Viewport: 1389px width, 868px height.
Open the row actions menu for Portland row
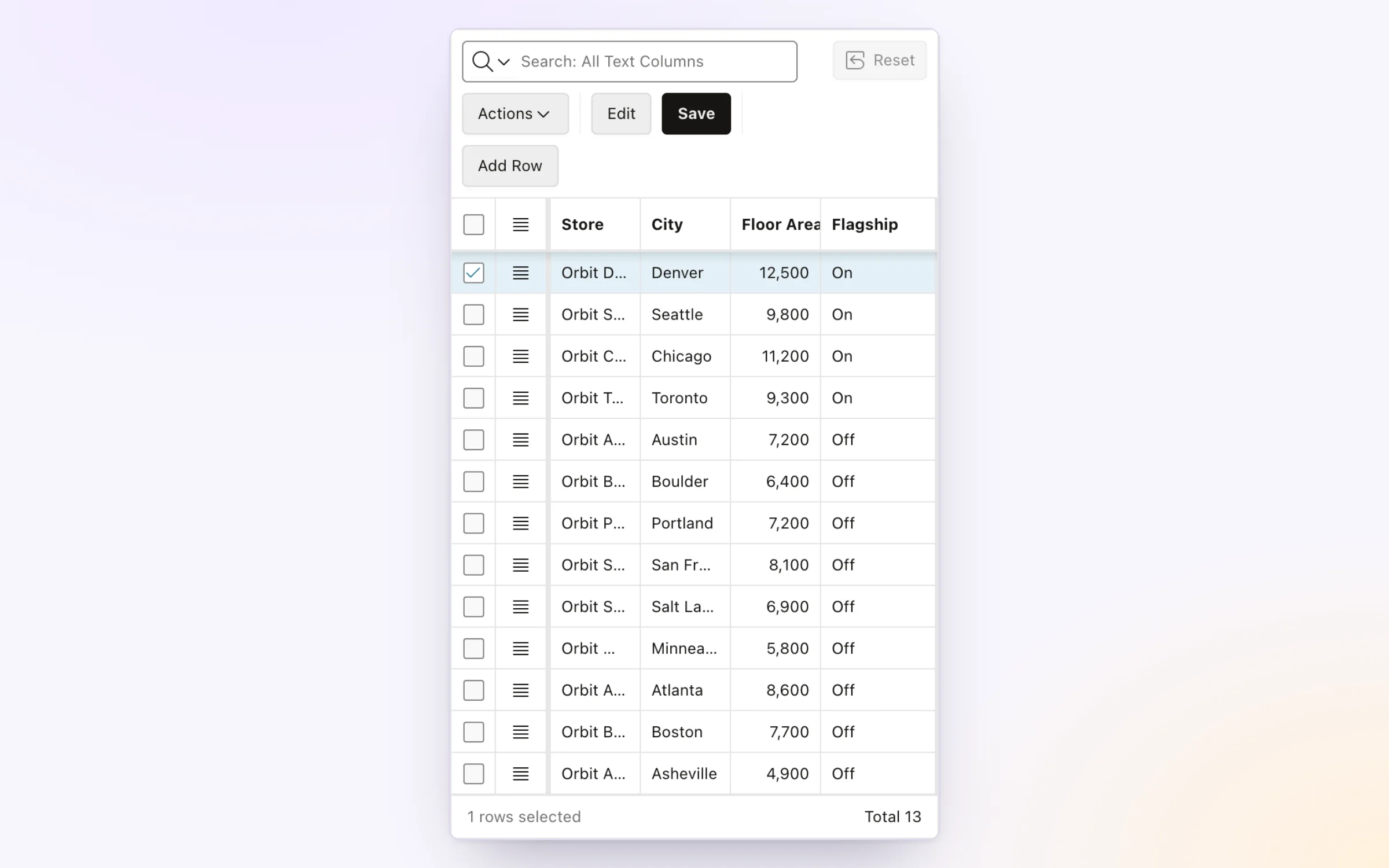[x=520, y=523]
